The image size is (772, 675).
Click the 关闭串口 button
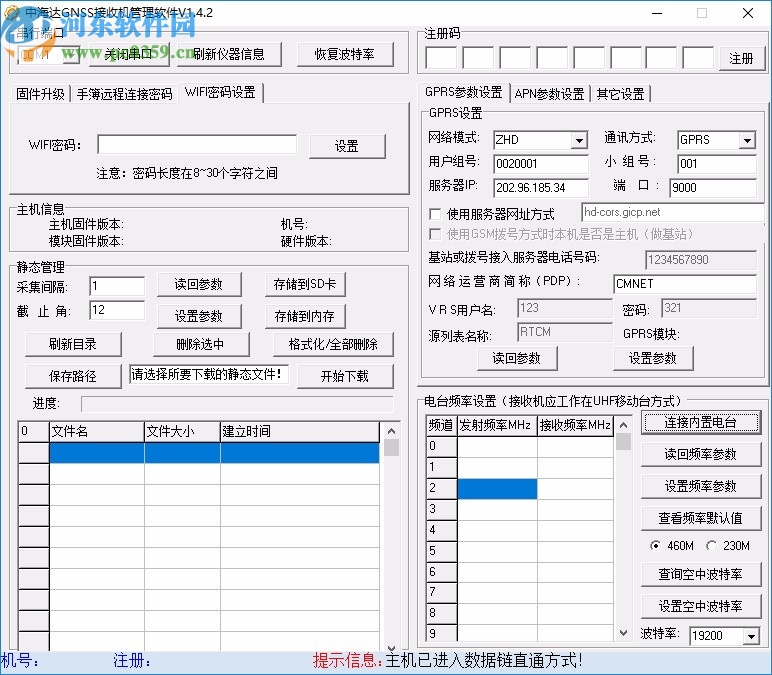tap(129, 54)
